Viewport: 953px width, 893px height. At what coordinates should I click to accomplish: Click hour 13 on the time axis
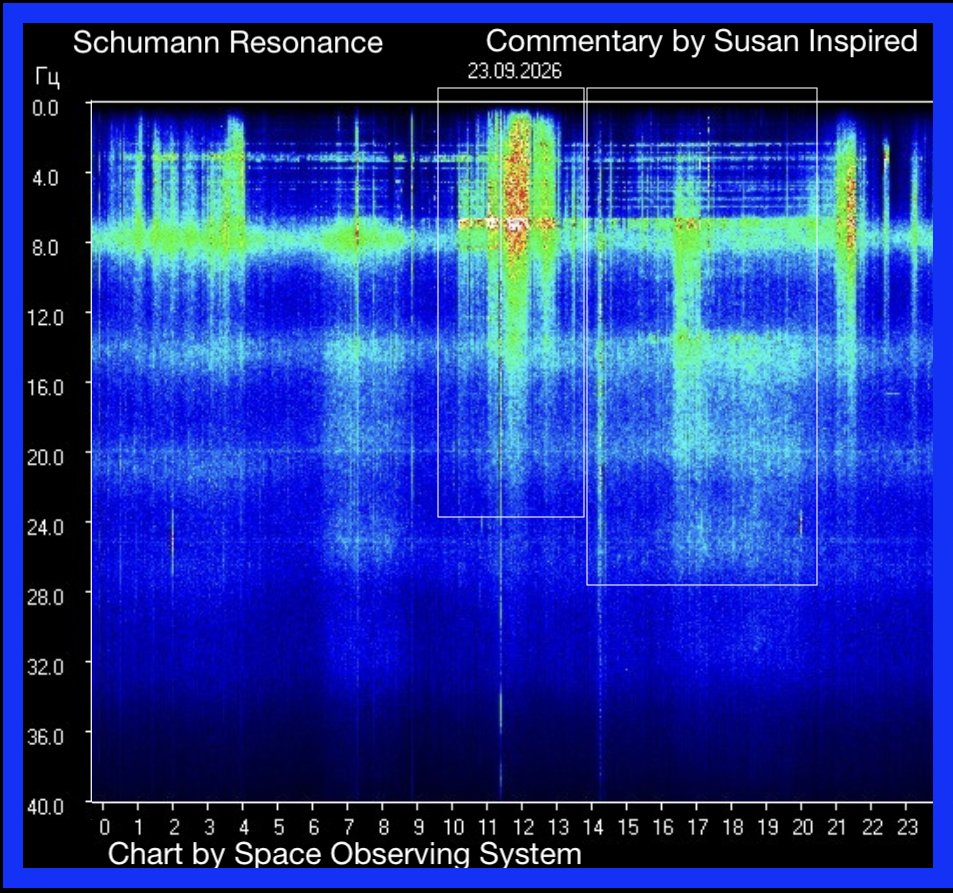pyautogui.click(x=559, y=827)
